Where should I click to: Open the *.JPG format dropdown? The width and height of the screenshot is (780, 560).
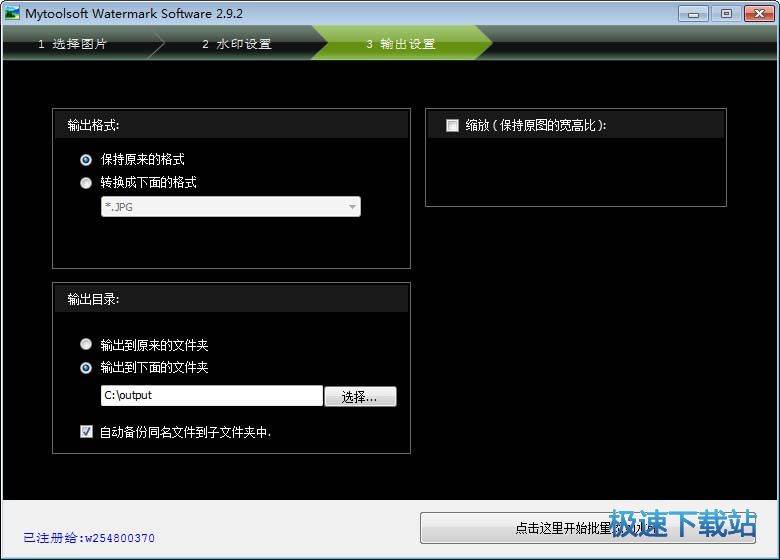point(230,207)
